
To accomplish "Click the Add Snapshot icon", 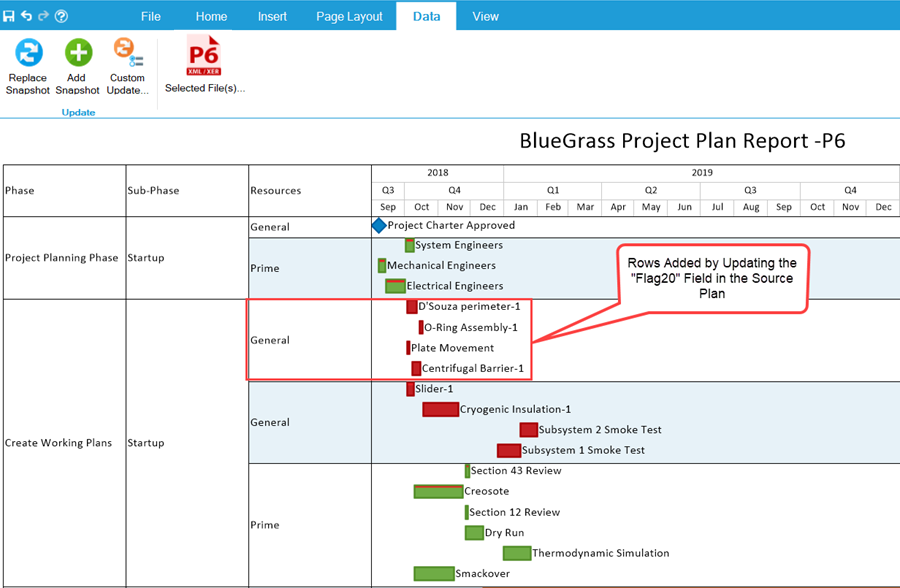I will [x=77, y=60].
